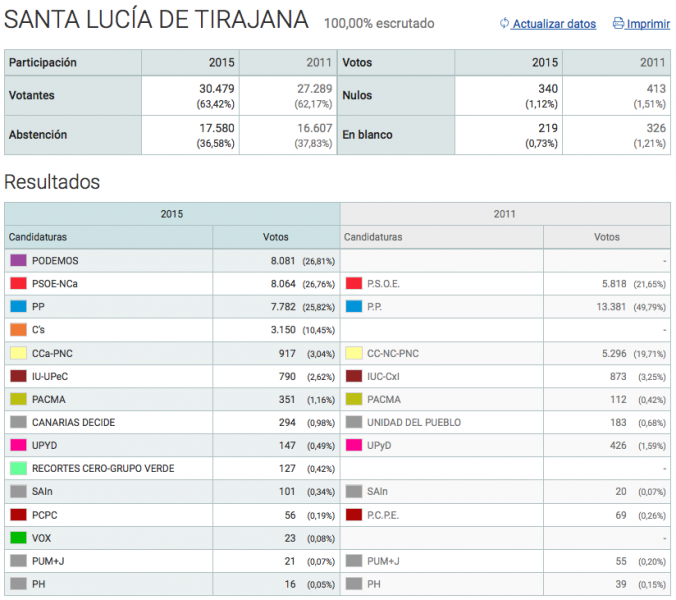Screen dimensions: 676x600
Task: Click the 2015 Votos results column header
Action: (x=276, y=237)
